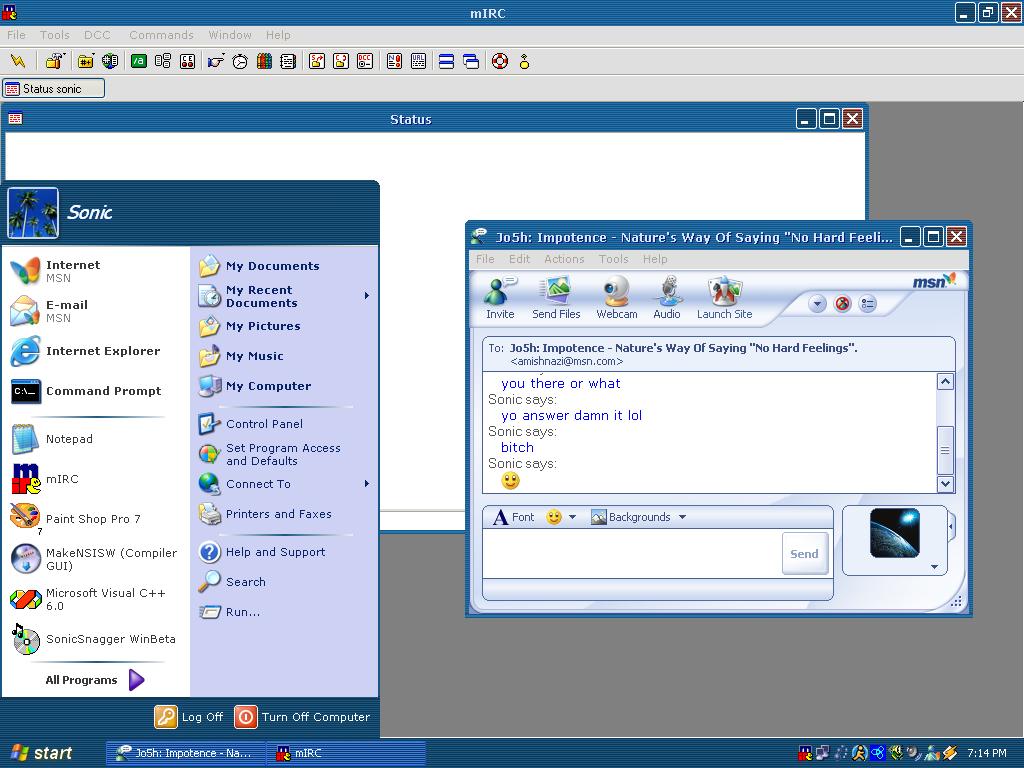
Task: Click the mIRC Connect lightning bolt icon
Action: click(x=18, y=61)
